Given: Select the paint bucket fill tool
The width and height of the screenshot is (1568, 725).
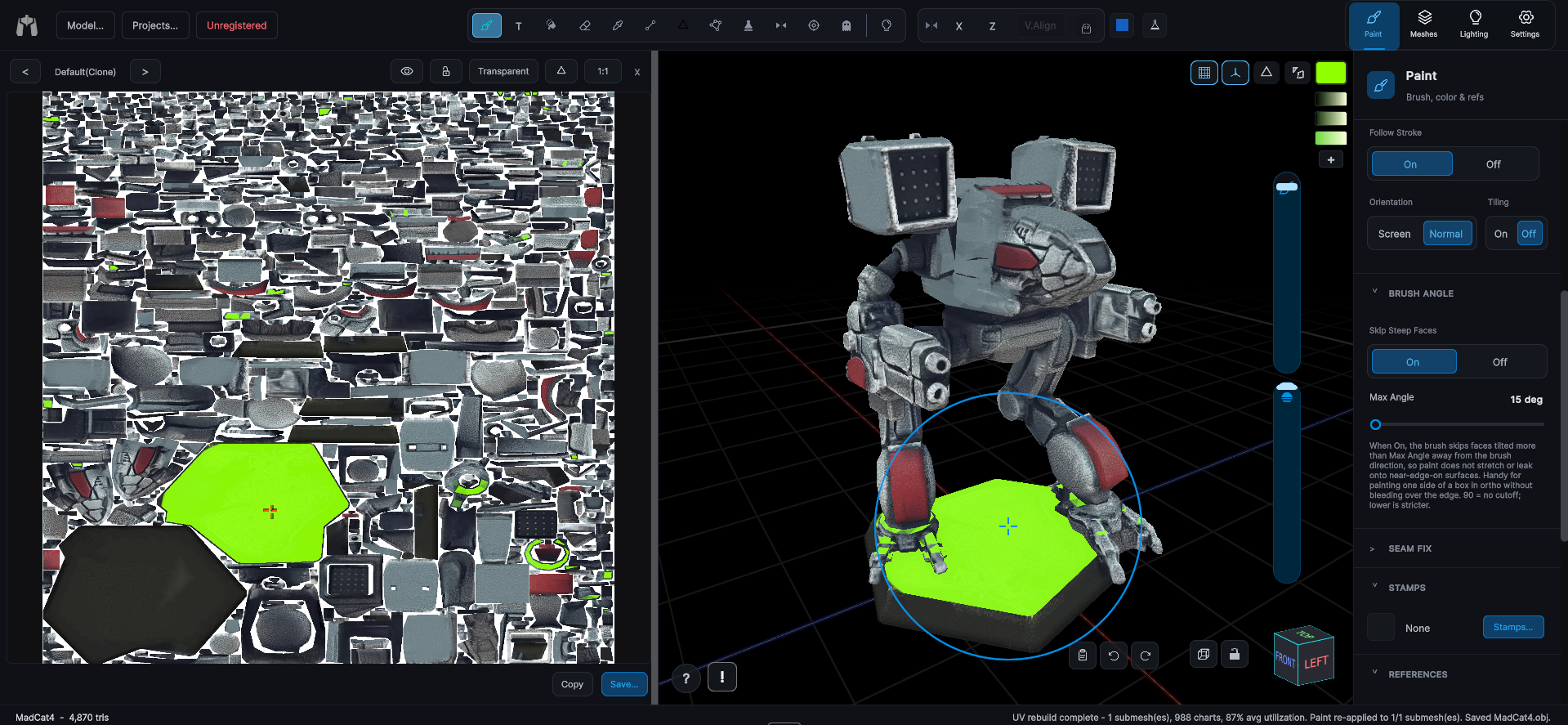Looking at the screenshot, I should click(x=552, y=25).
